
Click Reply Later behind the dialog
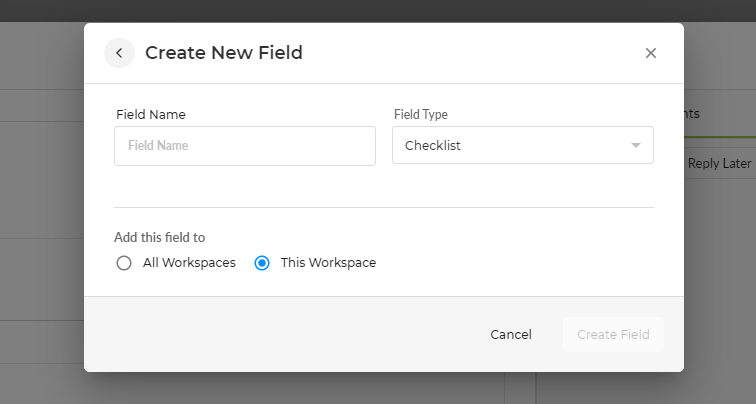pyautogui.click(x=719, y=163)
